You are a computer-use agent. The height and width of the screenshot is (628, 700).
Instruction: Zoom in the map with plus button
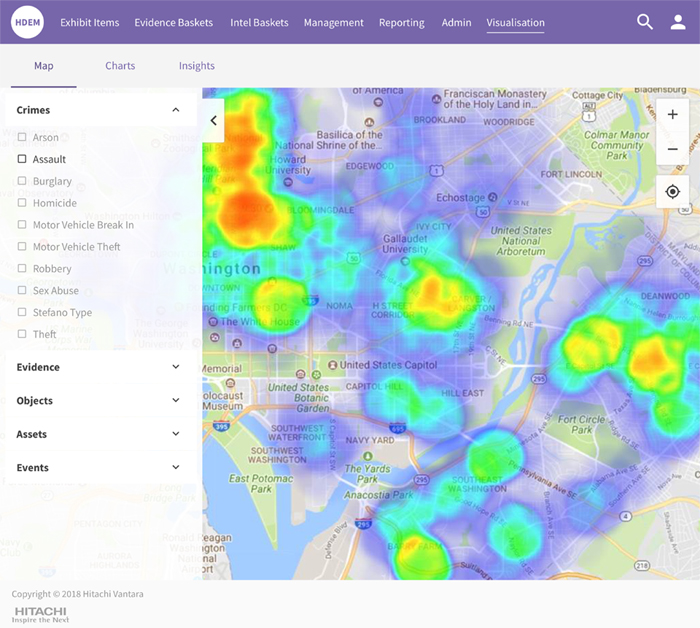click(x=672, y=115)
